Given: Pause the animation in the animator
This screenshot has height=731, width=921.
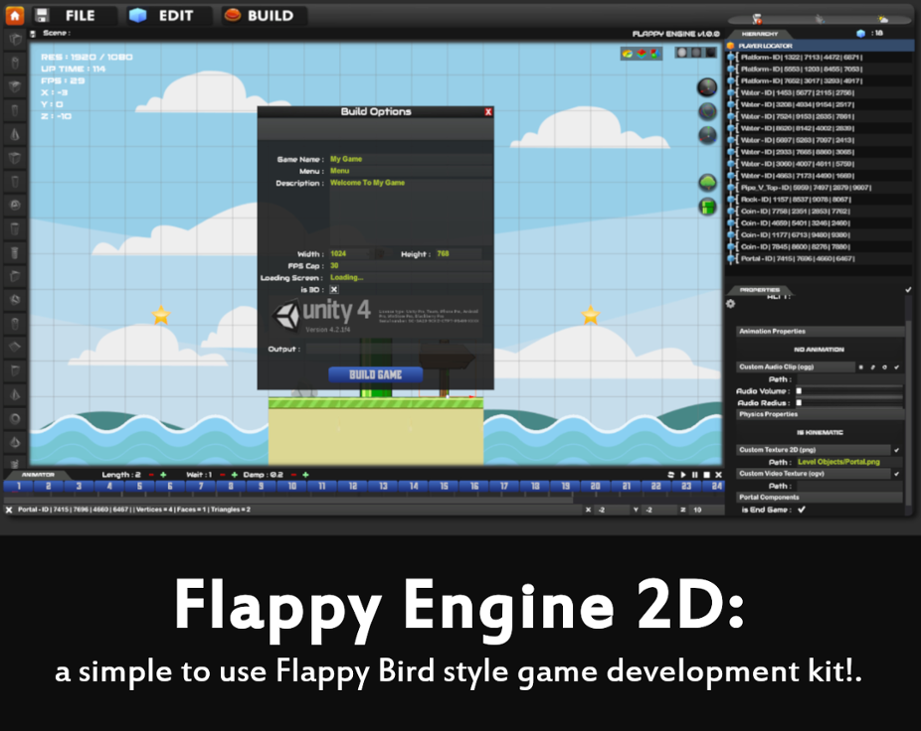Looking at the screenshot, I should pos(695,474).
